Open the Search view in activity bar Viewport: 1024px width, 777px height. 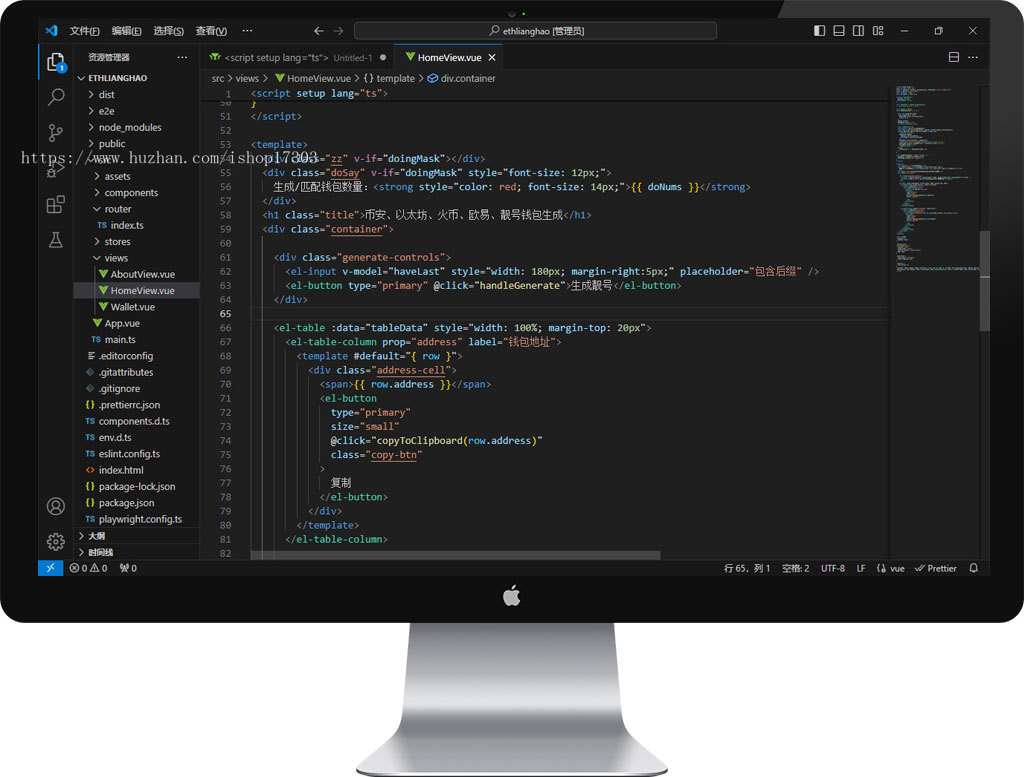(x=56, y=97)
